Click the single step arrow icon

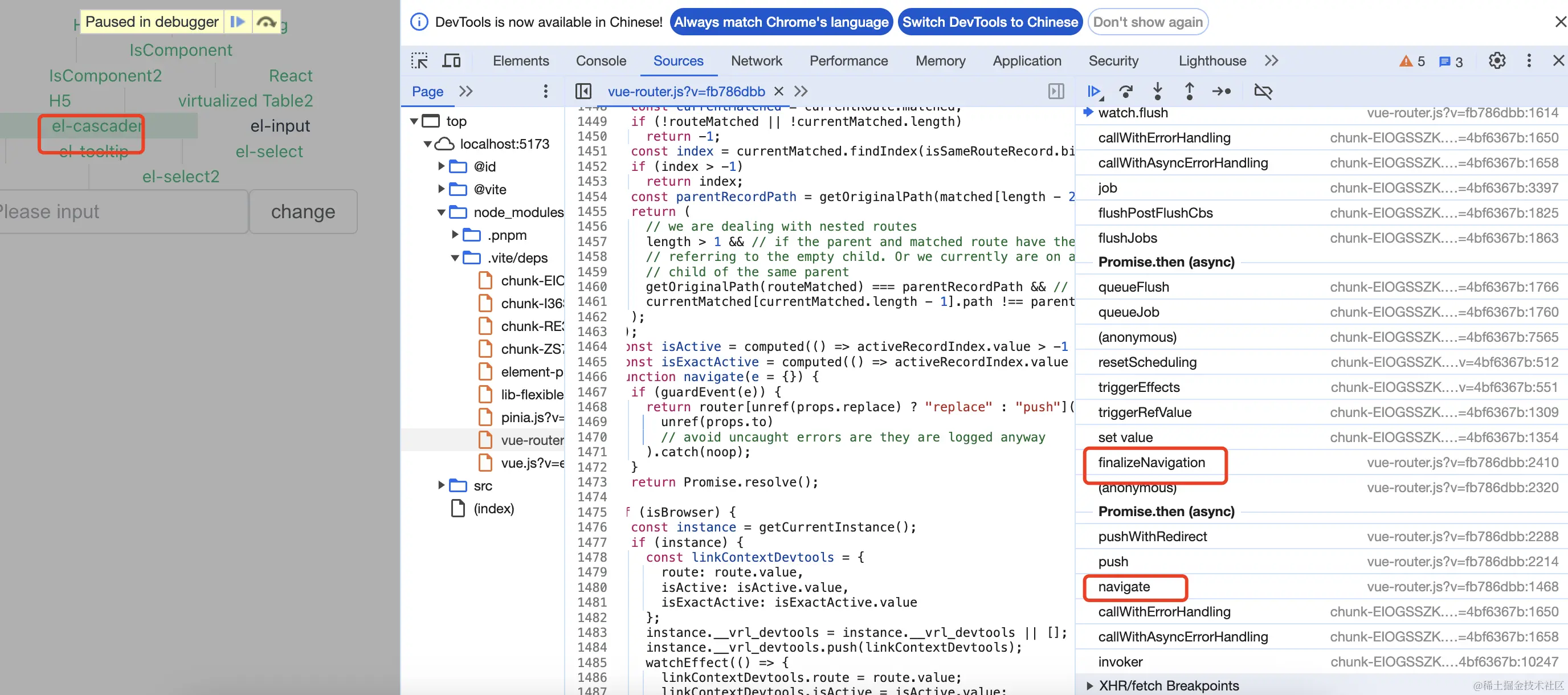point(1221,91)
